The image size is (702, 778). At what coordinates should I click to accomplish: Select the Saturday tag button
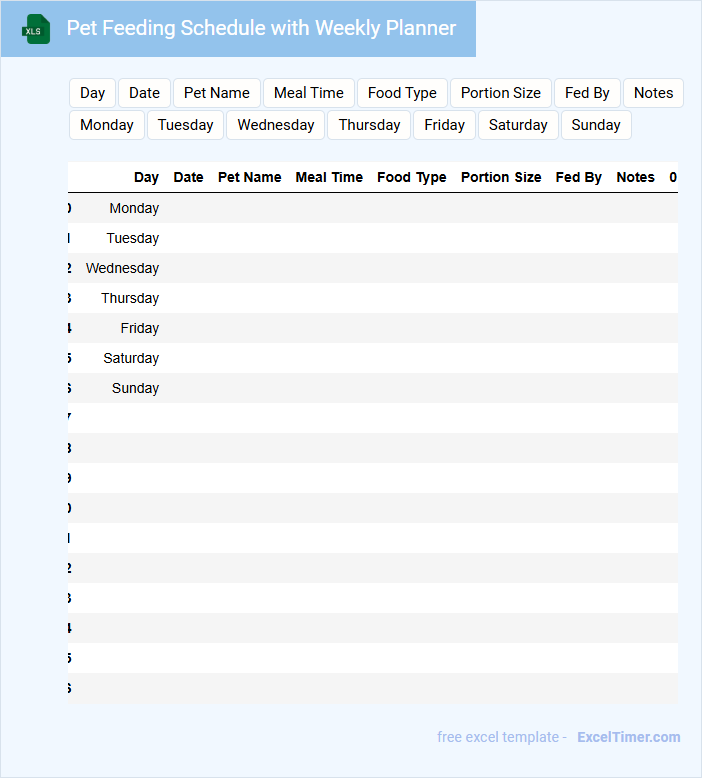[x=518, y=125]
